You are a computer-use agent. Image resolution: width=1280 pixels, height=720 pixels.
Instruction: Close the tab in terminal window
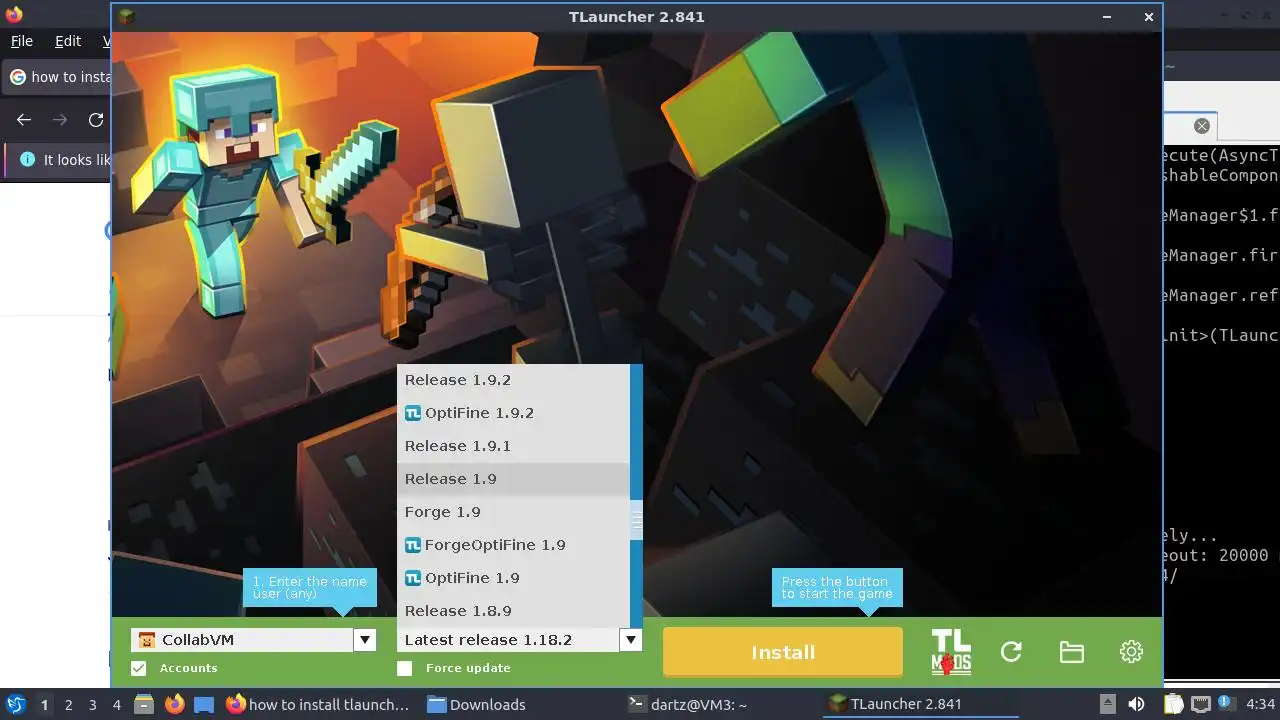pos(1202,126)
